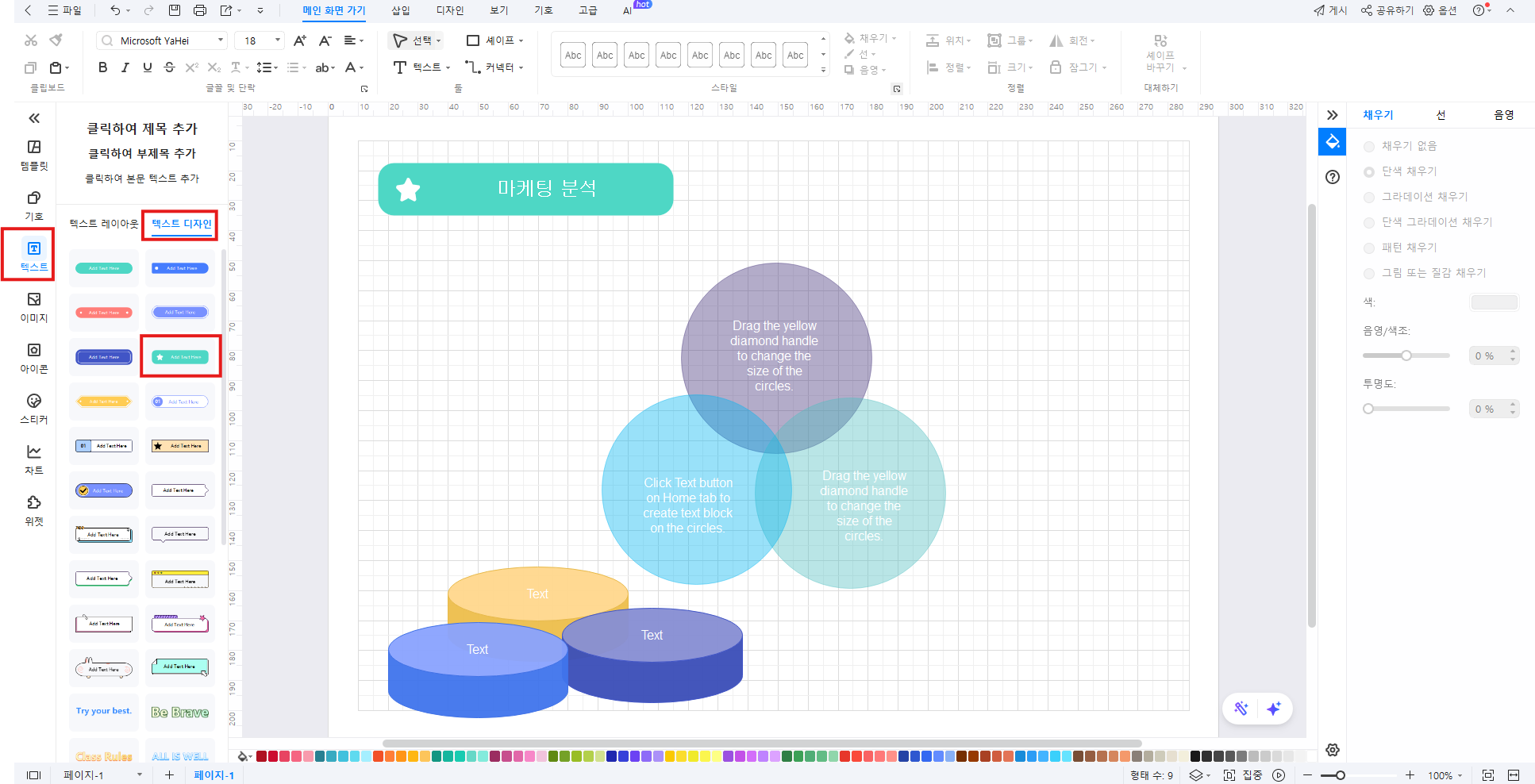Toggle underline formatting

coord(147,67)
